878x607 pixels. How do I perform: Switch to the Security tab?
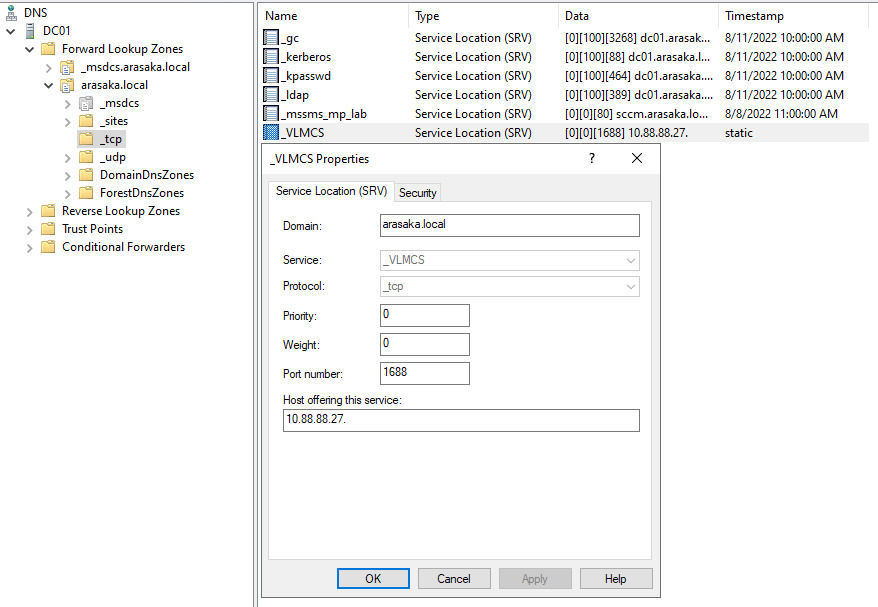418,192
